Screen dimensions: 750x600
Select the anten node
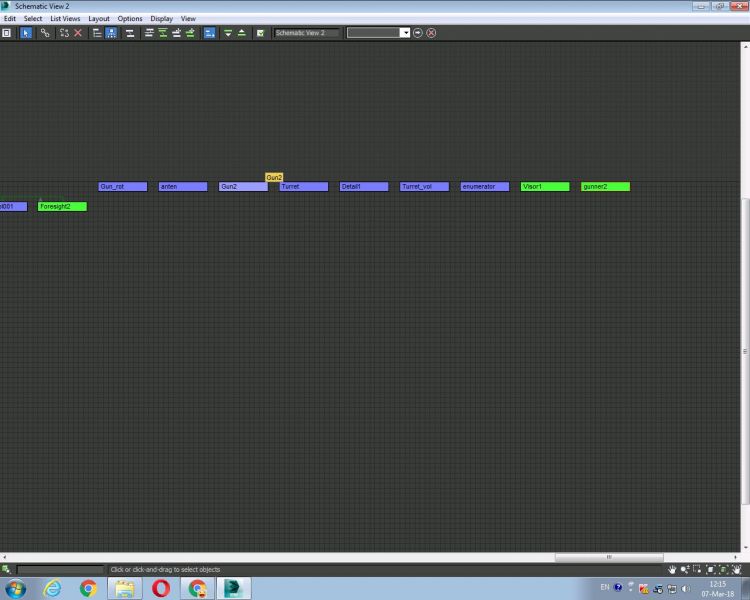(x=183, y=187)
